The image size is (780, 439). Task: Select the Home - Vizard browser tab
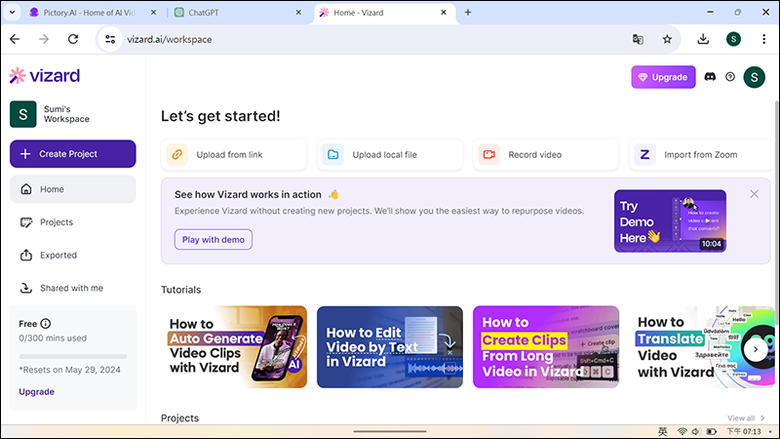pyautogui.click(x=384, y=12)
